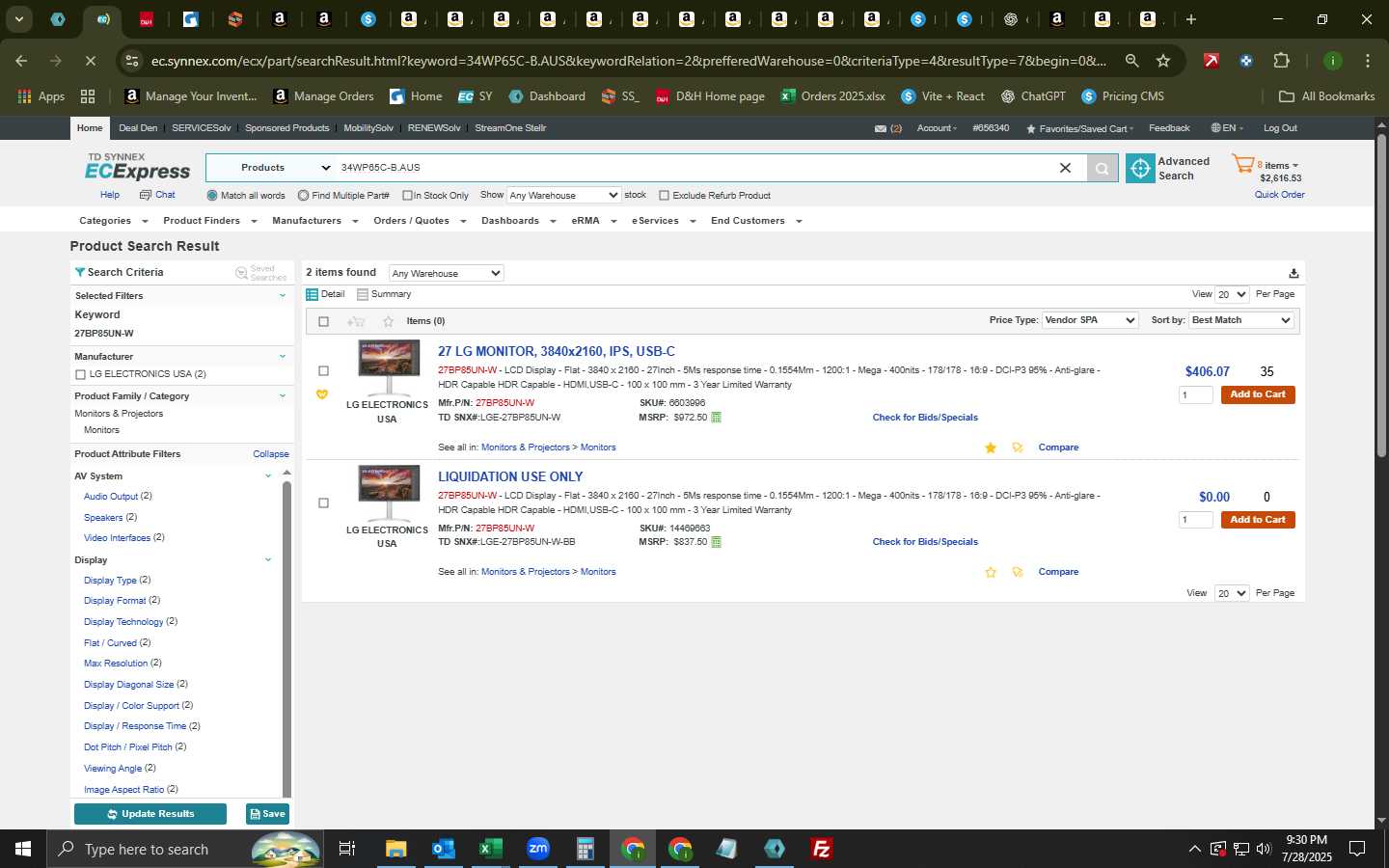Open Deal Den tab
The height and width of the screenshot is (868, 1389).
tap(138, 128)
